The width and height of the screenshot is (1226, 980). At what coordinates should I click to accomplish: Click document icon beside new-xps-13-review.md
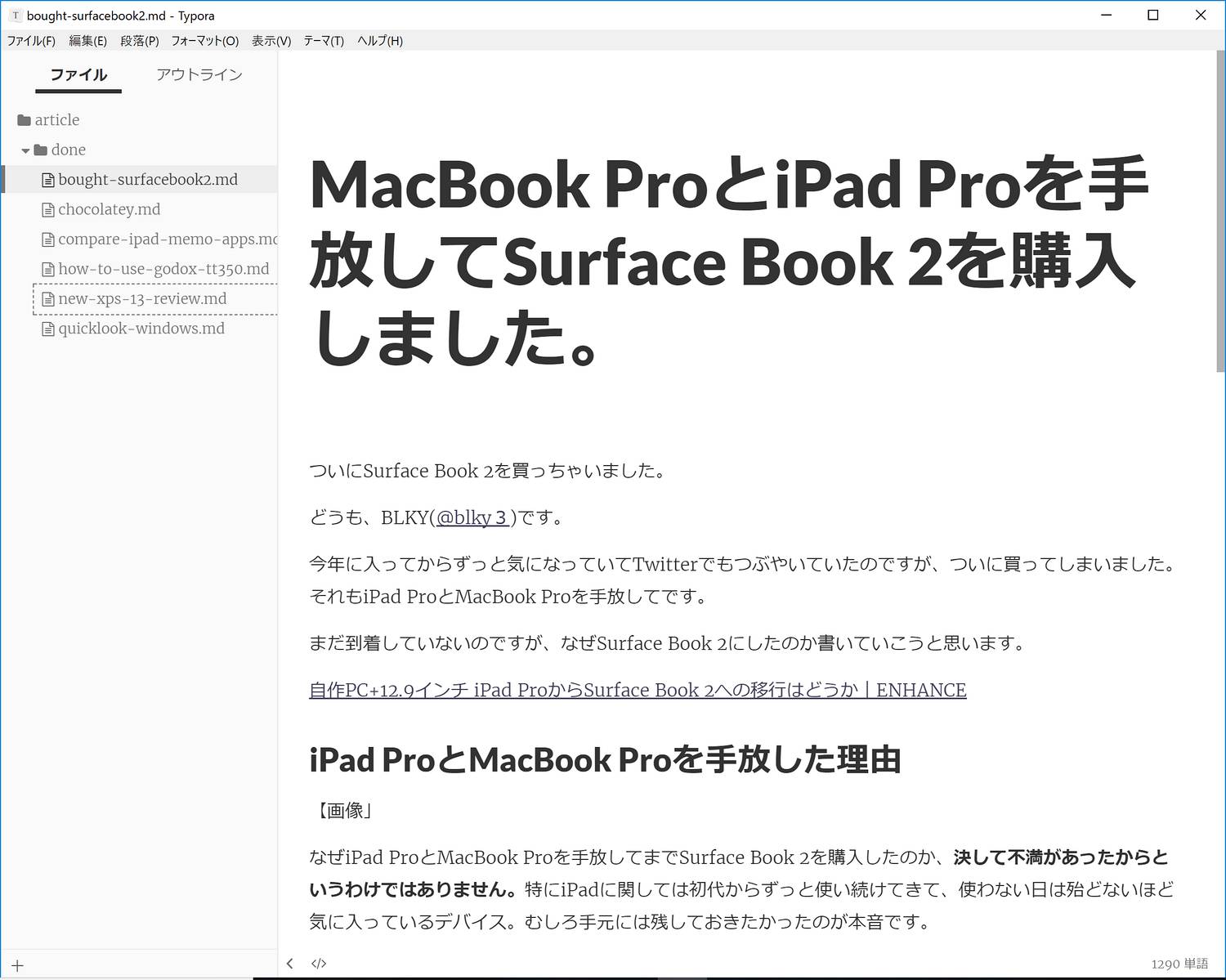(48, 300)
